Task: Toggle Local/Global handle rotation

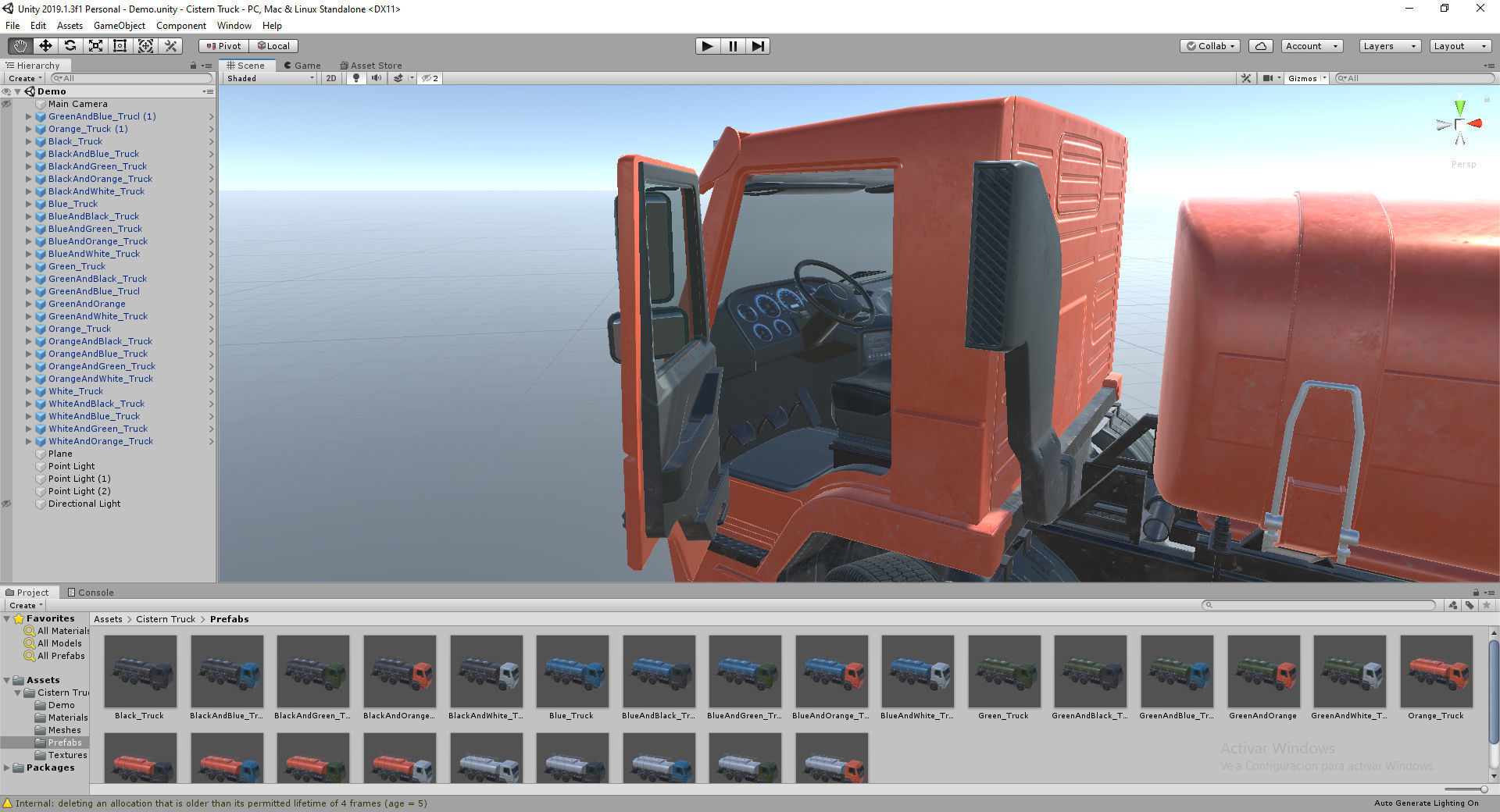Action: pos(273,46)
